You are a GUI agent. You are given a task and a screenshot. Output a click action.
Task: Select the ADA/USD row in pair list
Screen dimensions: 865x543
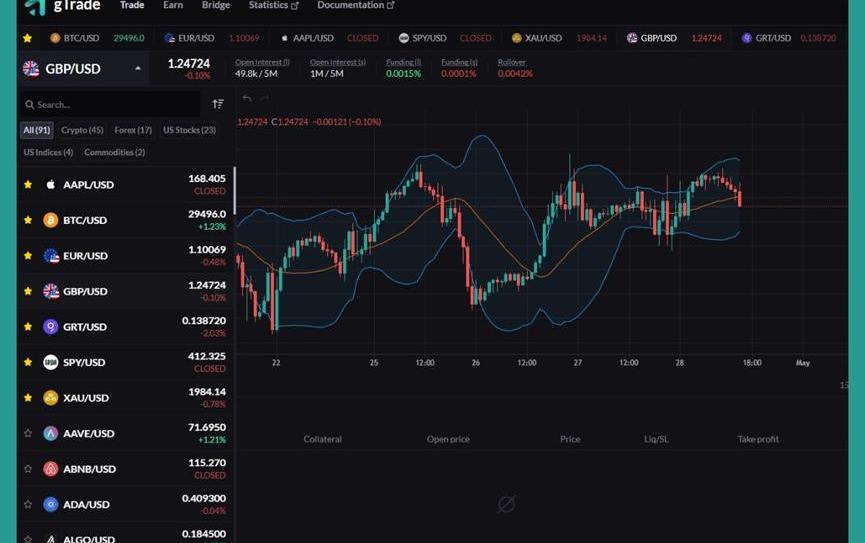click(126, 504)
